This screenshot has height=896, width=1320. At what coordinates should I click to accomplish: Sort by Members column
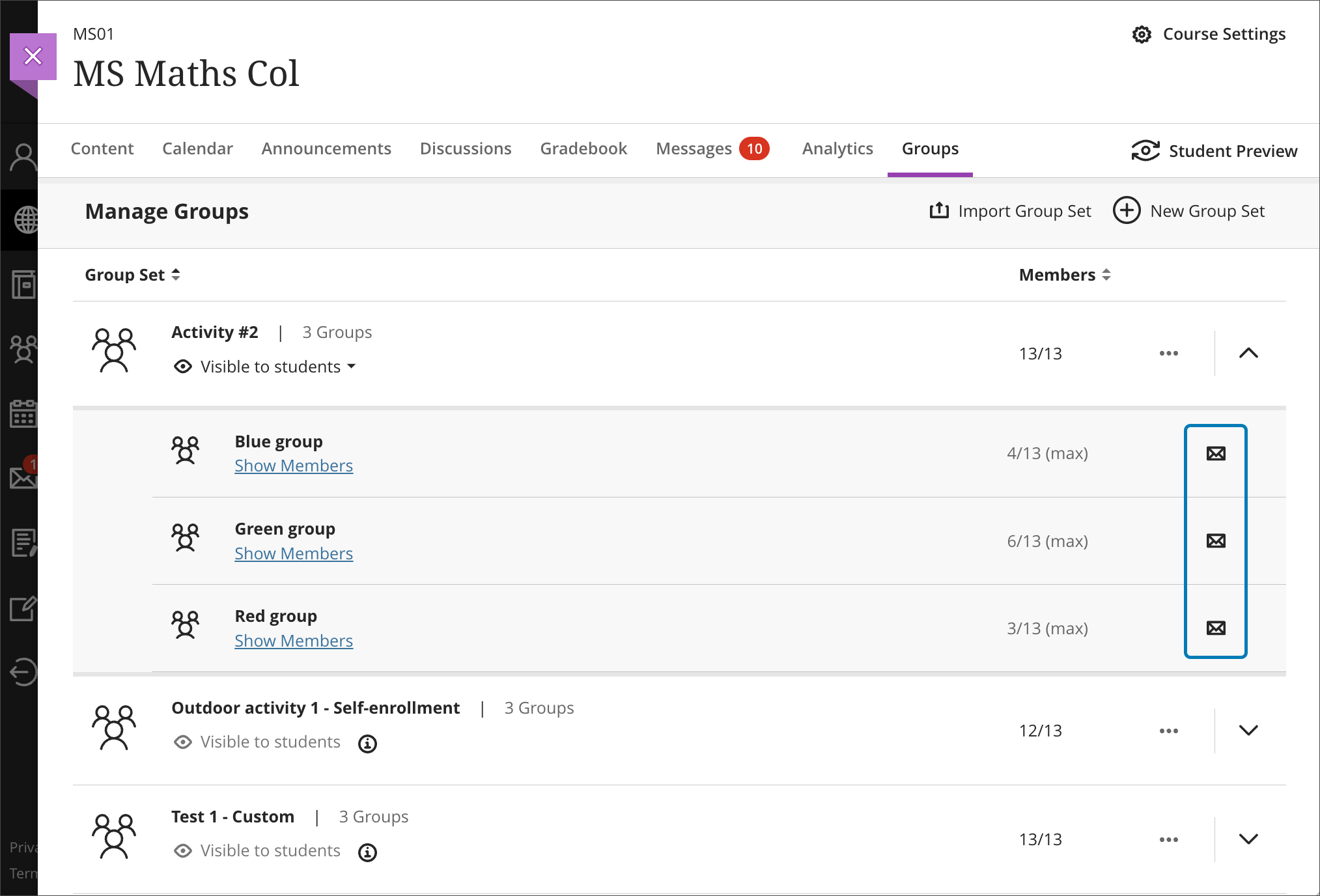pyautogui.click(x=1064, y=275)
